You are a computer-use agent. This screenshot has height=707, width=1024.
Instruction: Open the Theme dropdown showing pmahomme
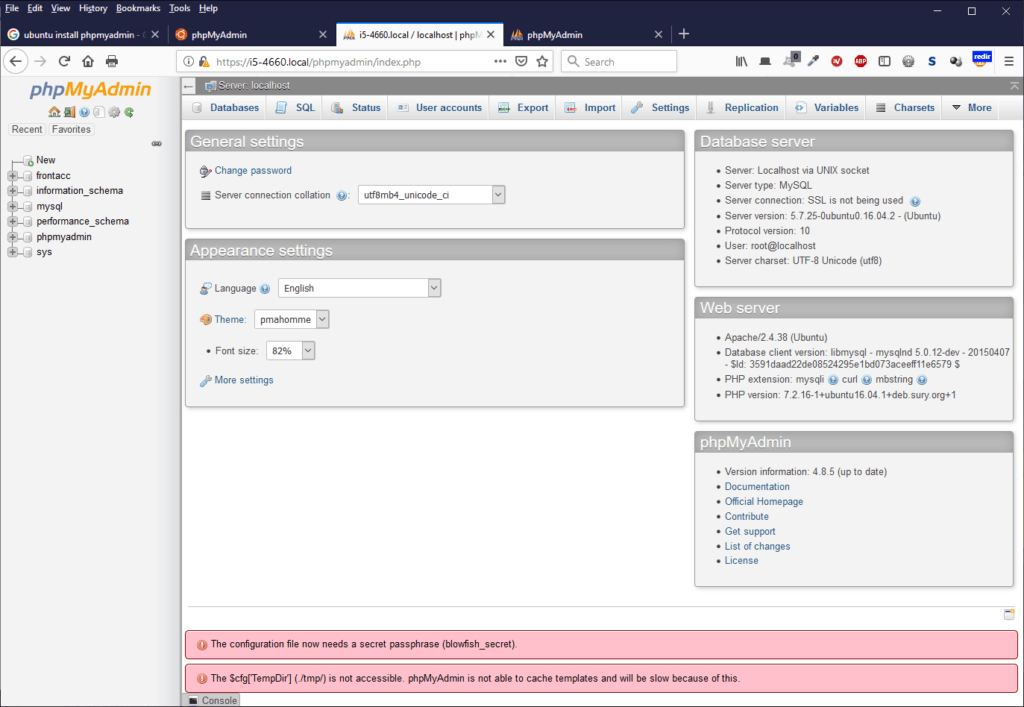tap(291, 319)
